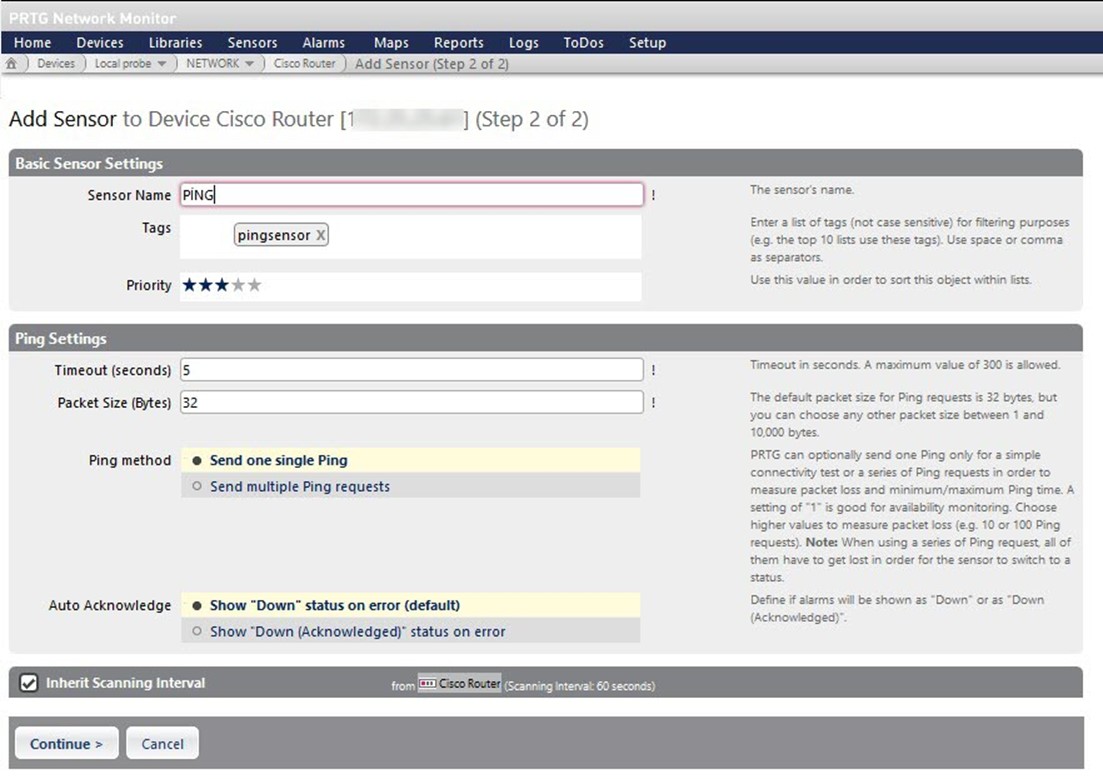Click Cisco Router link in scanning interval bar
The image size is (1103, 779).
pyautogui.click(x=469, y=683)
